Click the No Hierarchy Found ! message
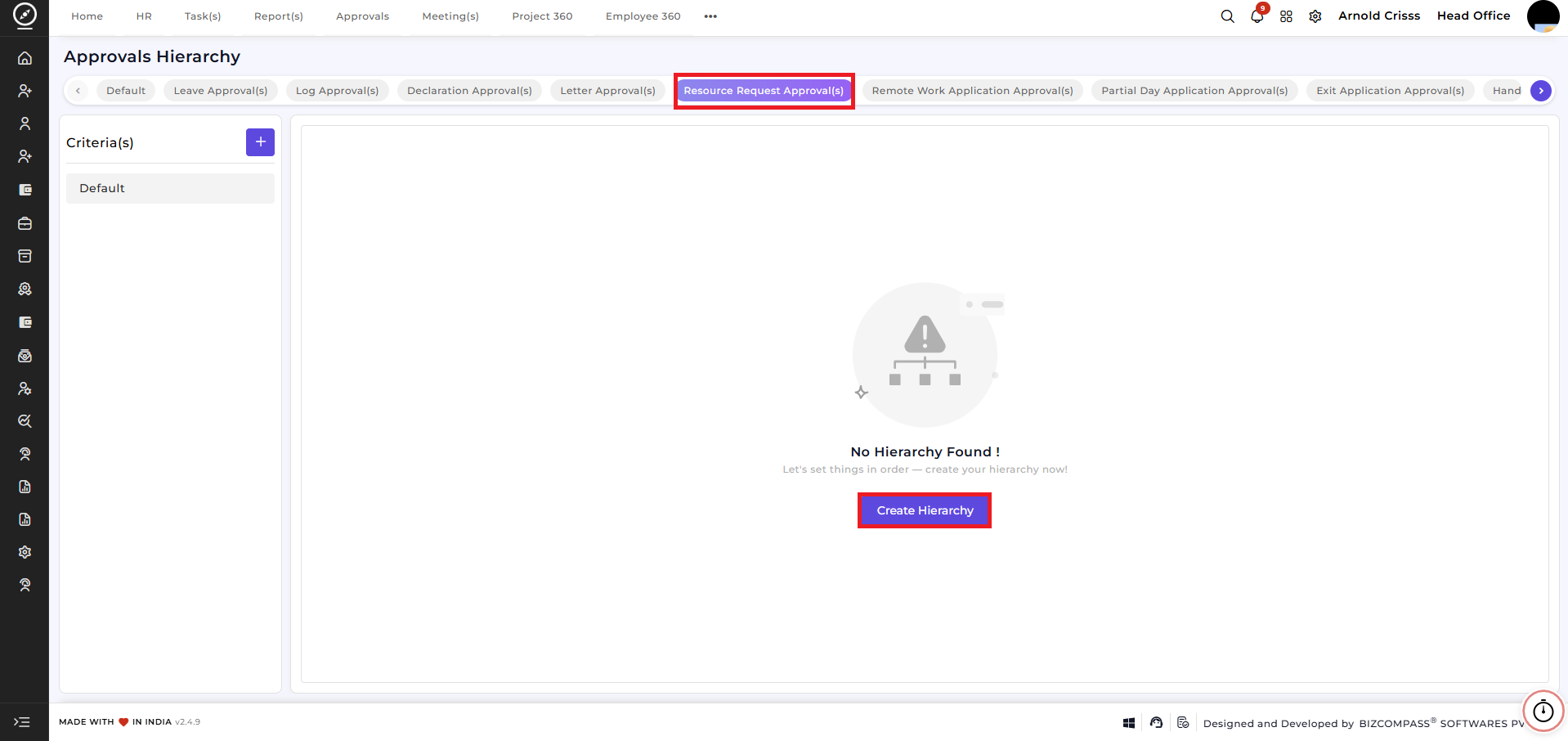The height and width of the screenshot is (741, 1568). [x=925, y=451]
